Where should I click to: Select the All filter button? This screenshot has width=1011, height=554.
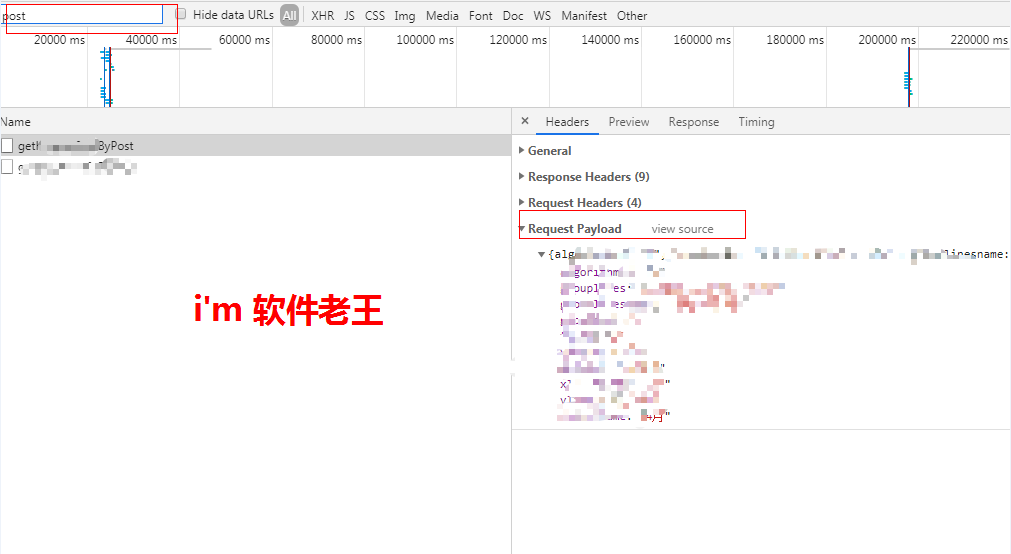pyautogui.click(x=290, y=15)
